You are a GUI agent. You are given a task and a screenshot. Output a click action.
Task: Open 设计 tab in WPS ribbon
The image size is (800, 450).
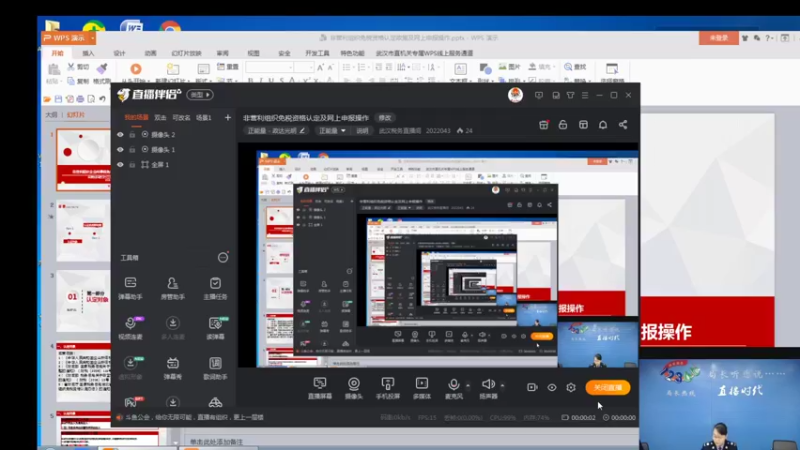[x=119, y=53]
